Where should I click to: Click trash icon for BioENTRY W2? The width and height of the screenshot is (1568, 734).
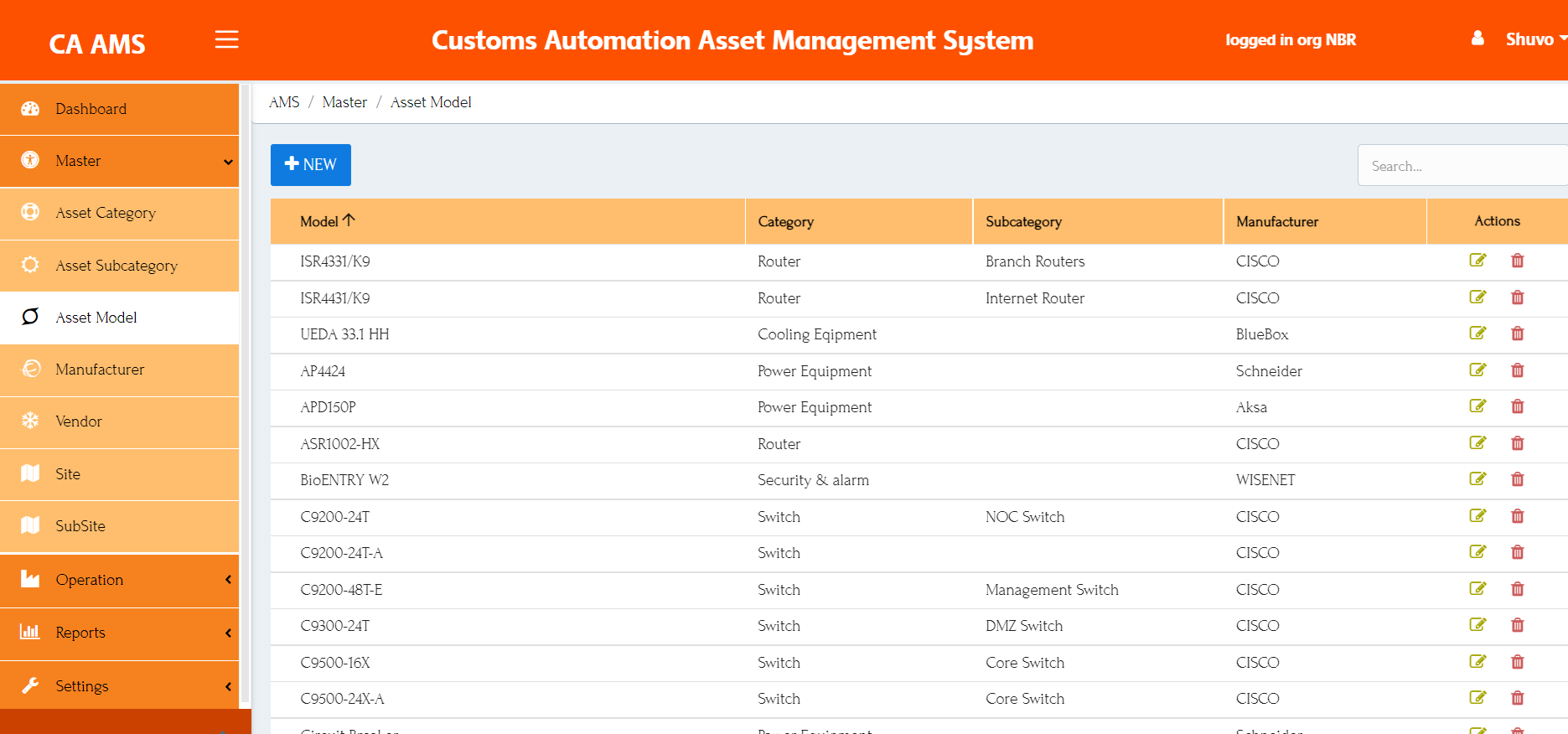(x=1517, y=479)
